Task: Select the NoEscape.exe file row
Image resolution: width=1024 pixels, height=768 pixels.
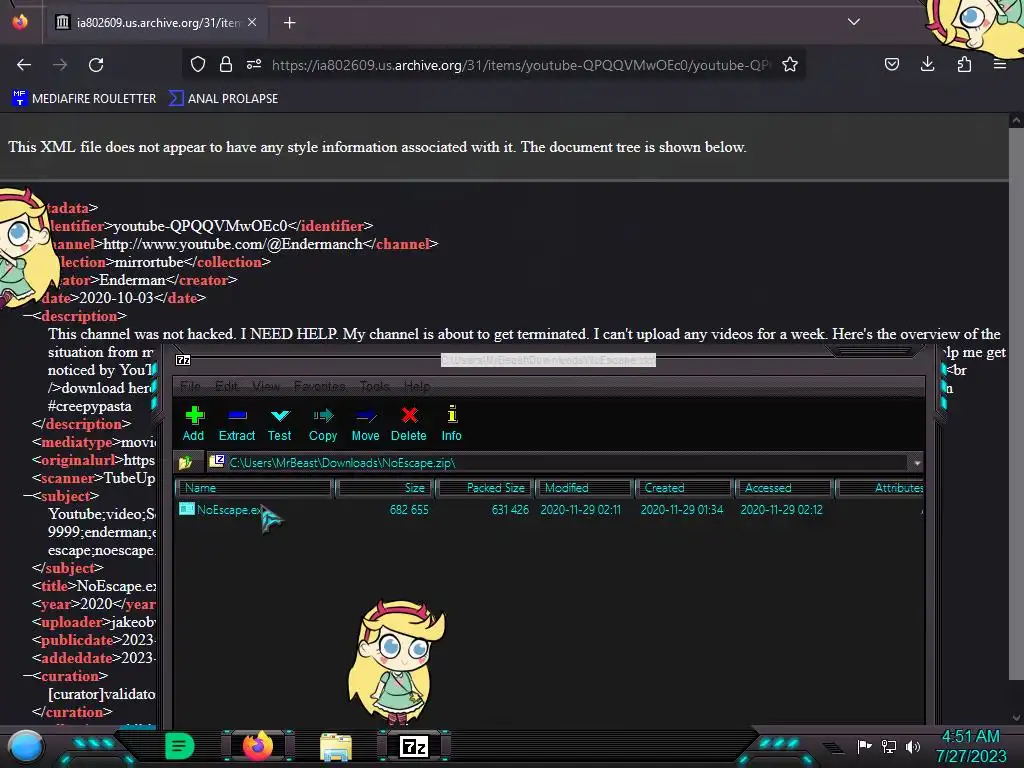Action: (549, 509)
